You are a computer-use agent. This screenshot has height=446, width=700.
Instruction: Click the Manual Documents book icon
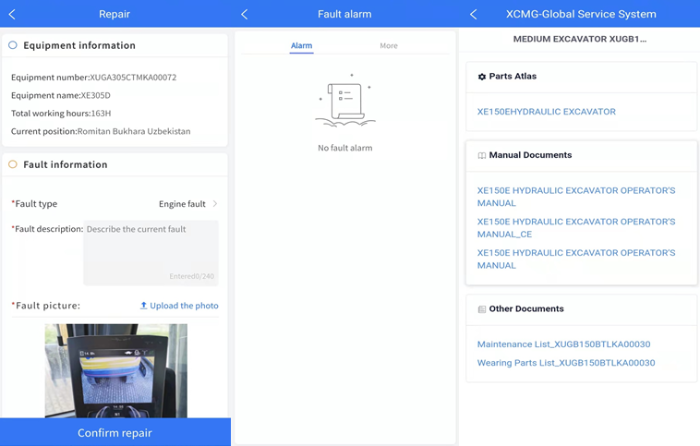pyautogui.click(x=482, y=155)
